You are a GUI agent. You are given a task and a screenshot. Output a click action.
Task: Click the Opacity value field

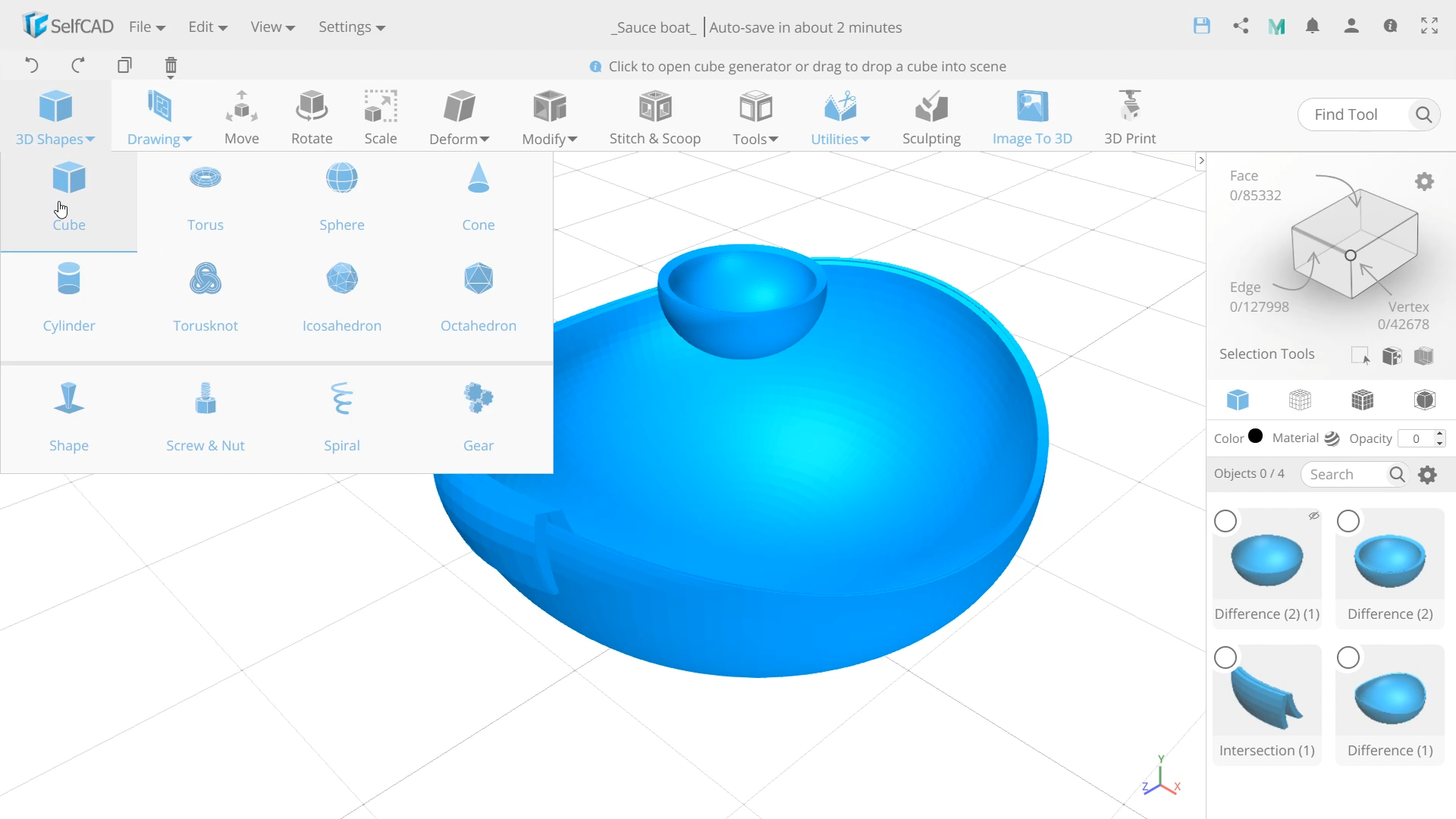1416,438
